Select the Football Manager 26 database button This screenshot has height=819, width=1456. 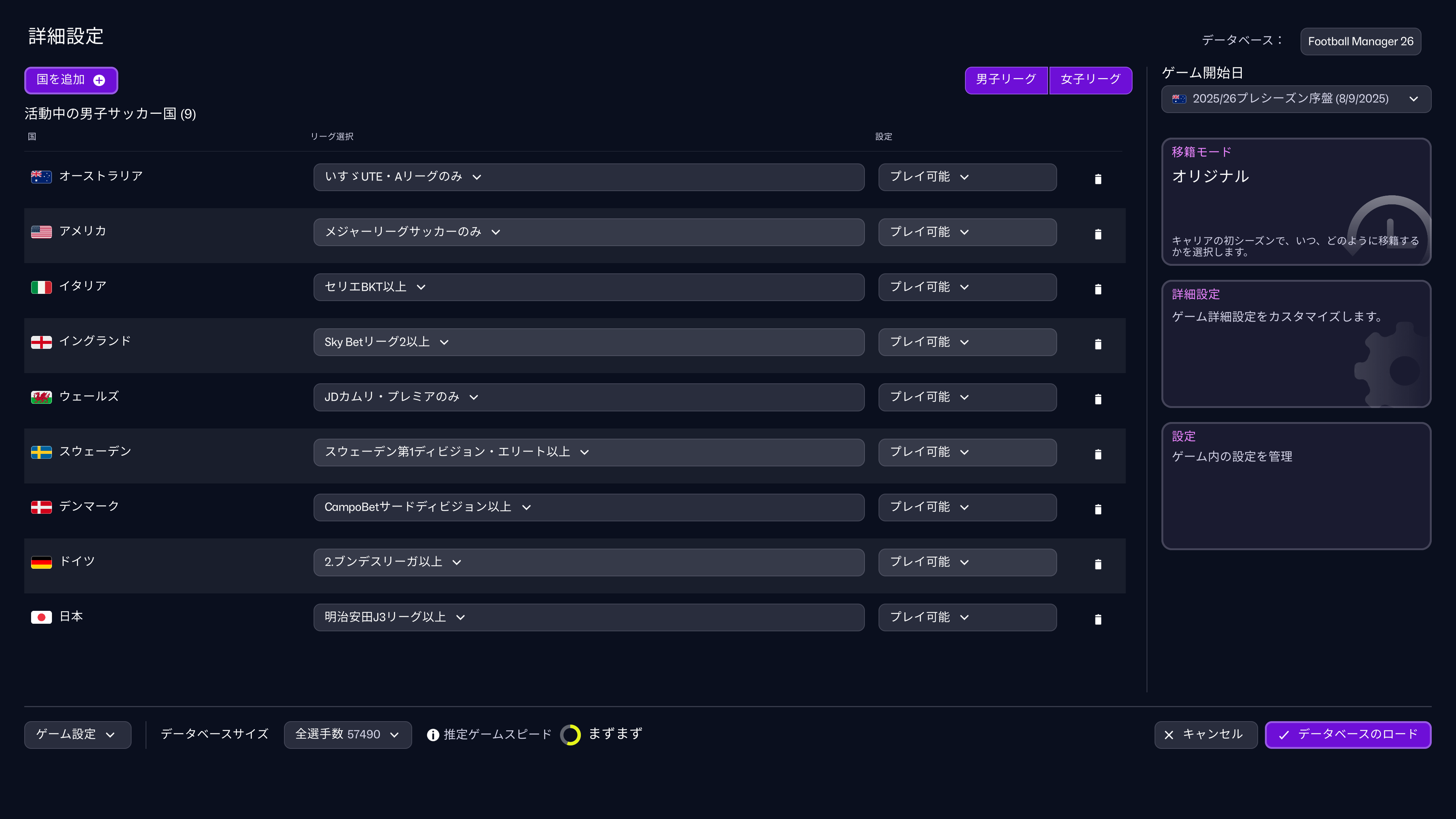(1360, 41)
